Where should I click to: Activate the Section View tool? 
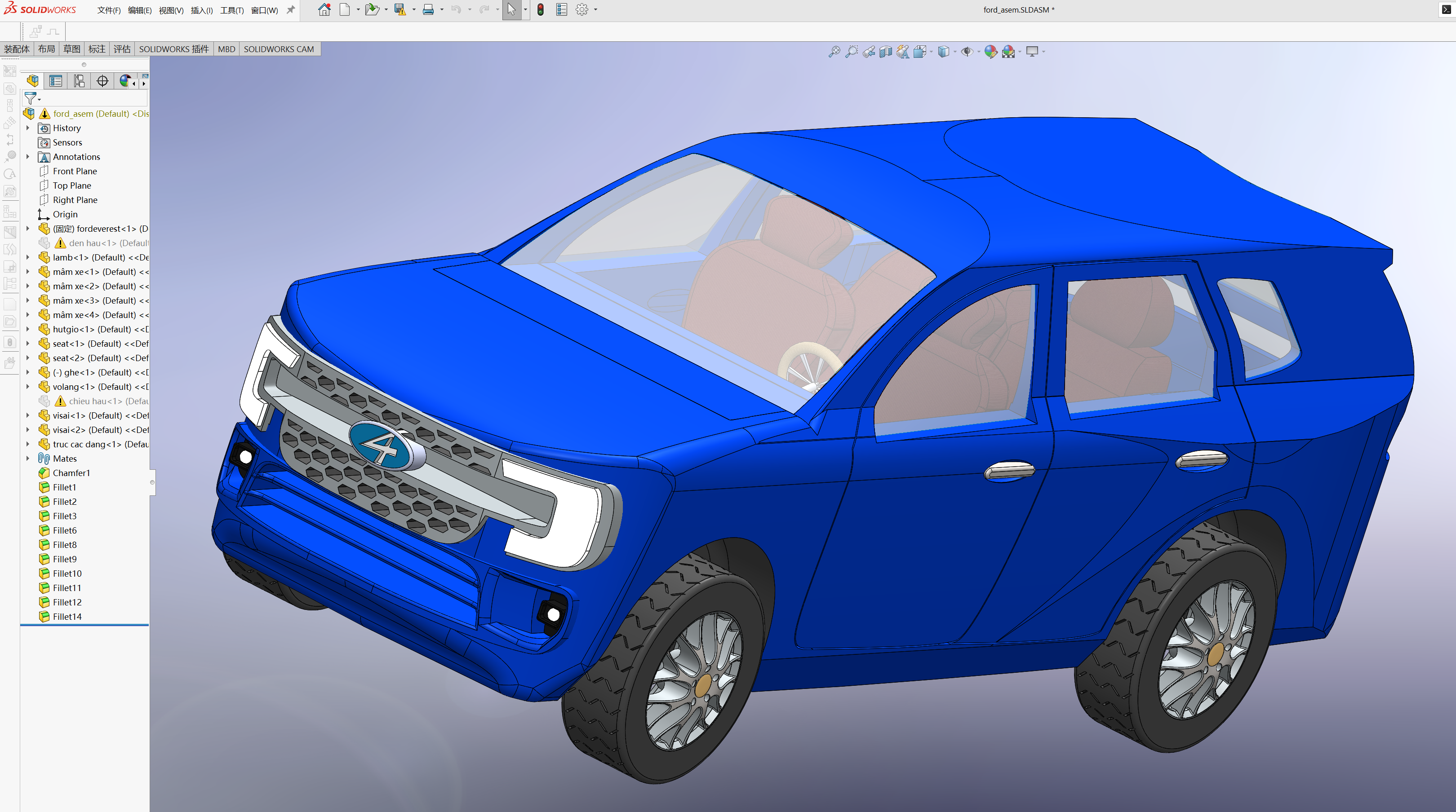tap(886, 52)
